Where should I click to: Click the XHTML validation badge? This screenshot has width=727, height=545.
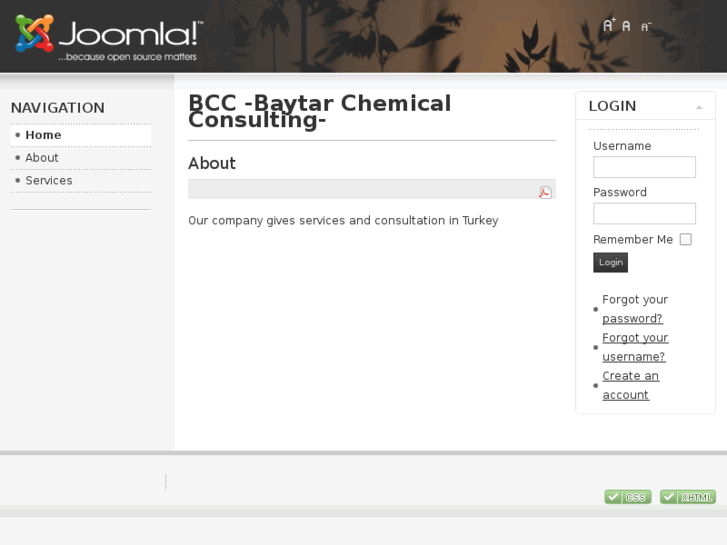pyautogui.click(x=687, y=497)
